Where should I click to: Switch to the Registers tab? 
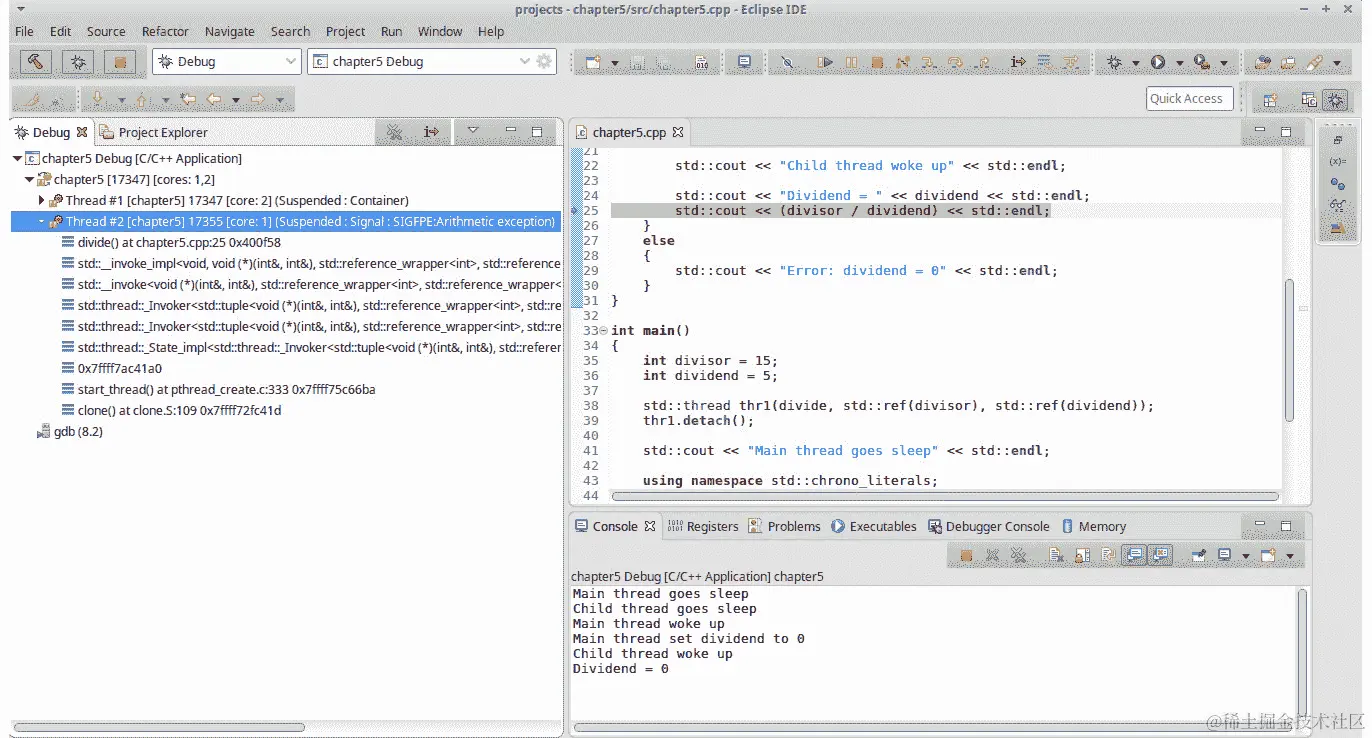[x=703, y=526]
